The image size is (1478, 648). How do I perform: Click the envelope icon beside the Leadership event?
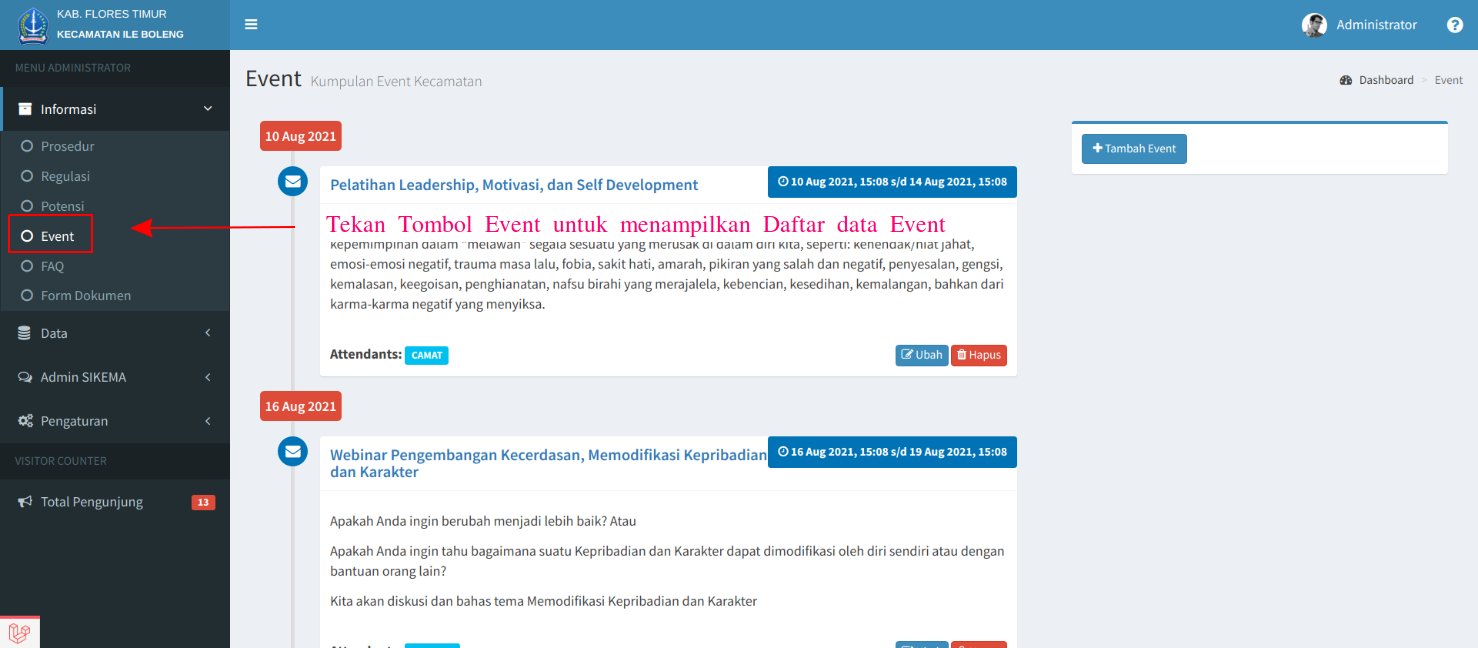[x=292, y=181]
